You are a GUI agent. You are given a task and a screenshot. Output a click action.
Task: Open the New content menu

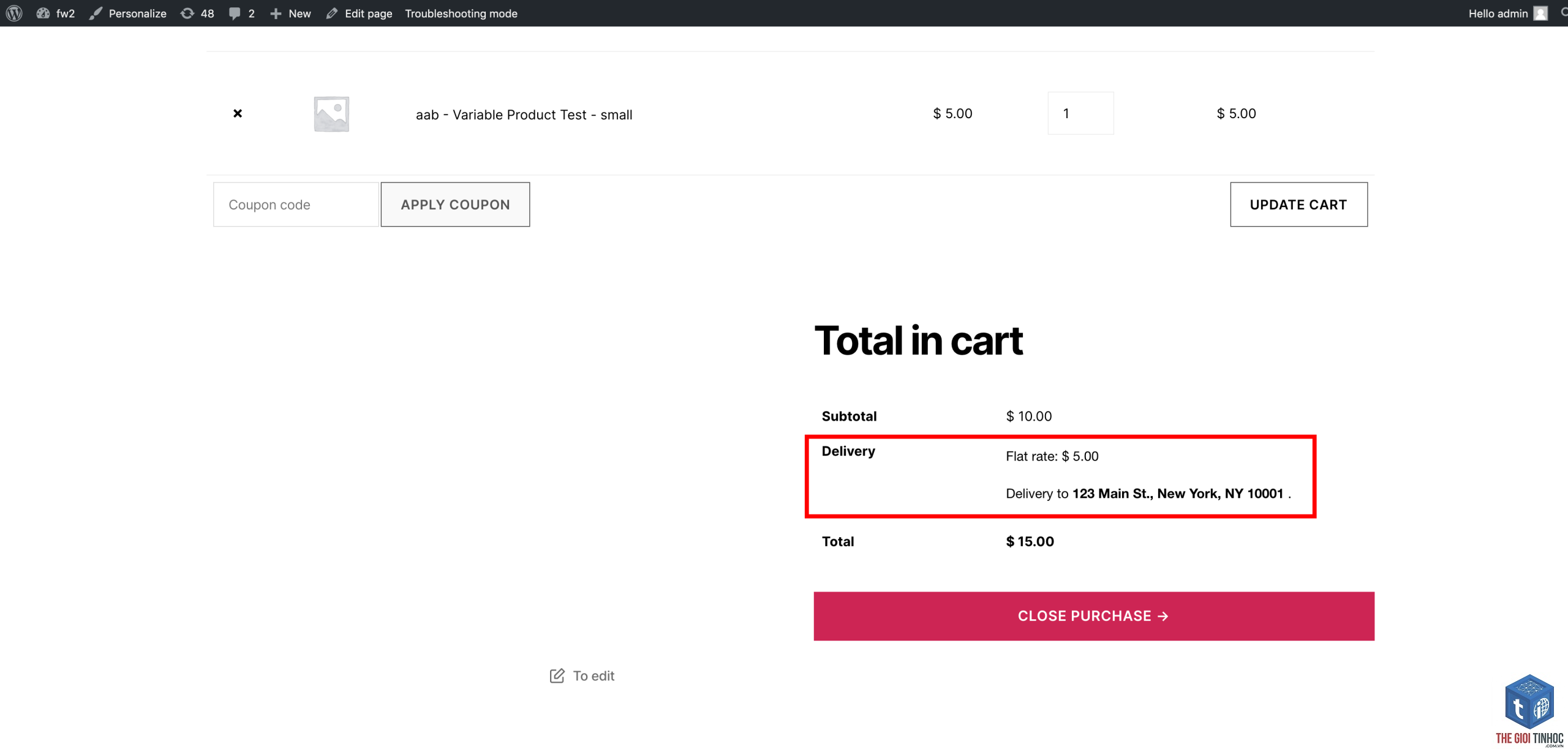click(290, 13)
